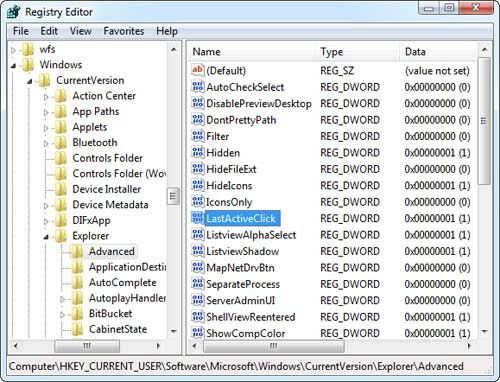
Task: Collapse the Explorer tree node
Action: pos(46,237)
